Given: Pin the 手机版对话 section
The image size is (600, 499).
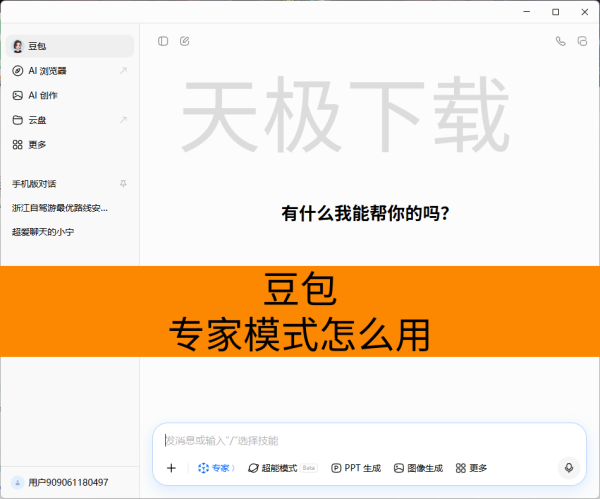Looking at the screenshot, I should point(123,184).
